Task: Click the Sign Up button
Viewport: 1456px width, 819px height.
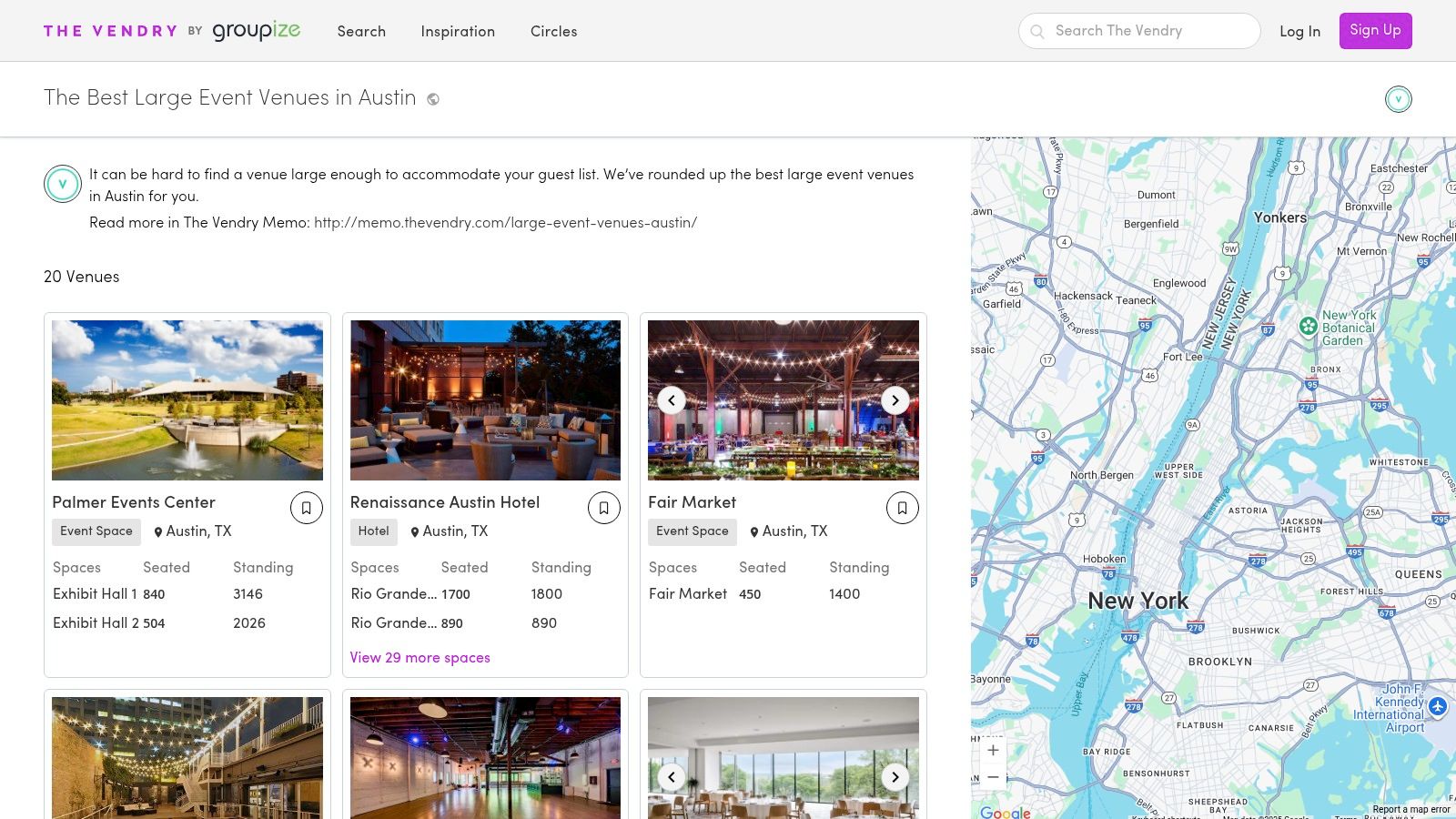Action: [x=1375, y=31]
